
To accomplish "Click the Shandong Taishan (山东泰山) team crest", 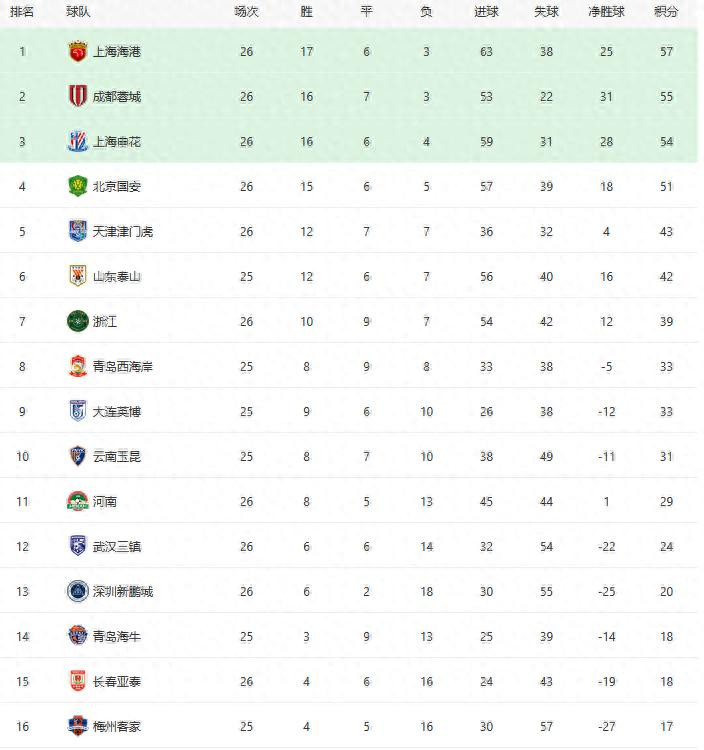I will tap(78, 277).
